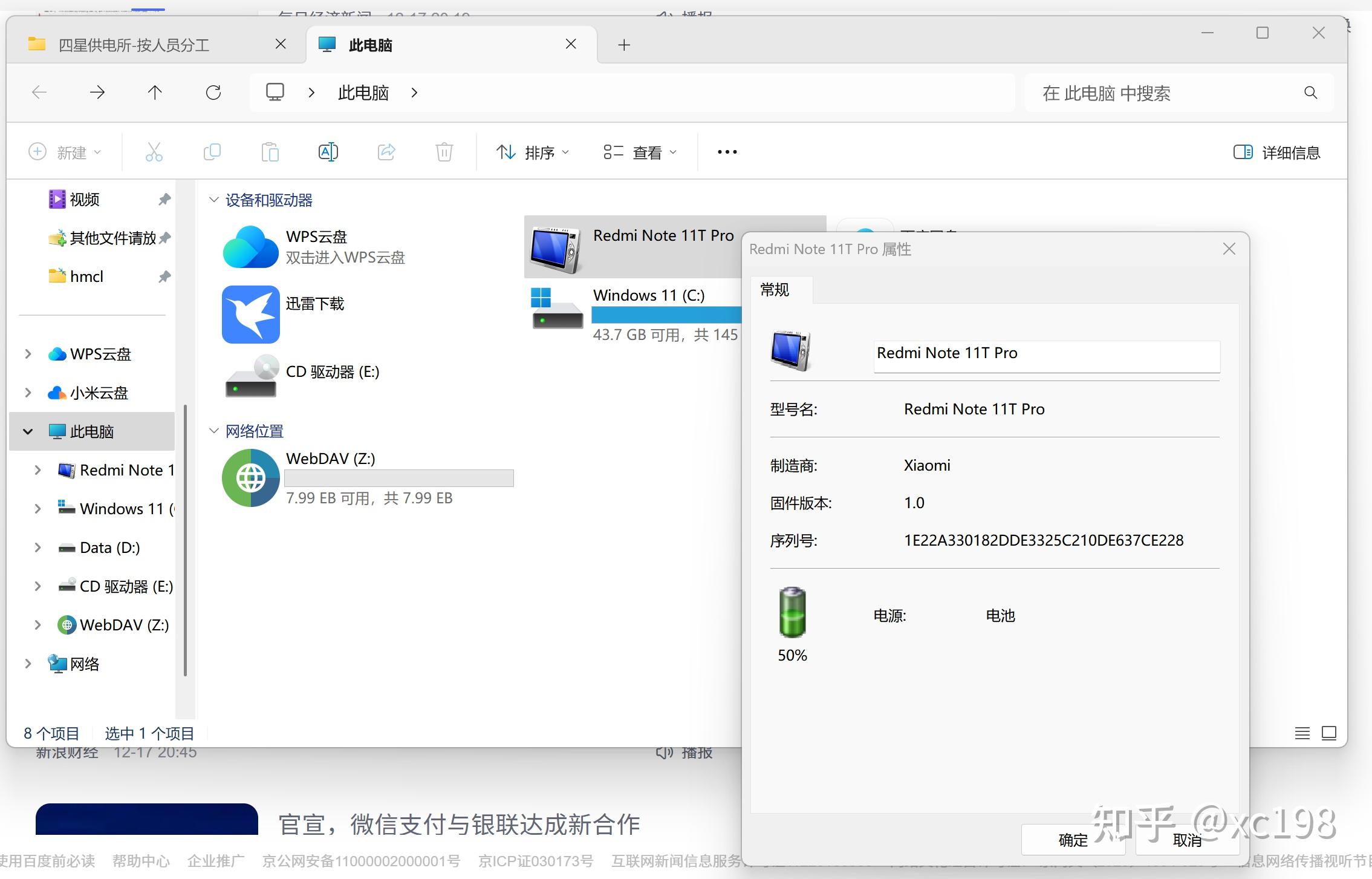Click the Refresh icon in navigation bar

pyautogui.click(x=213, y=93)
